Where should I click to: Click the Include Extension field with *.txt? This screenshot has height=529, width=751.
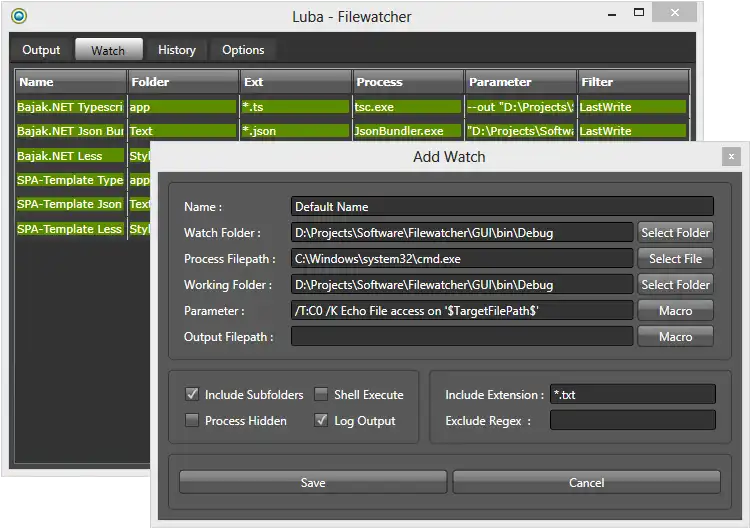coord(633,394)
